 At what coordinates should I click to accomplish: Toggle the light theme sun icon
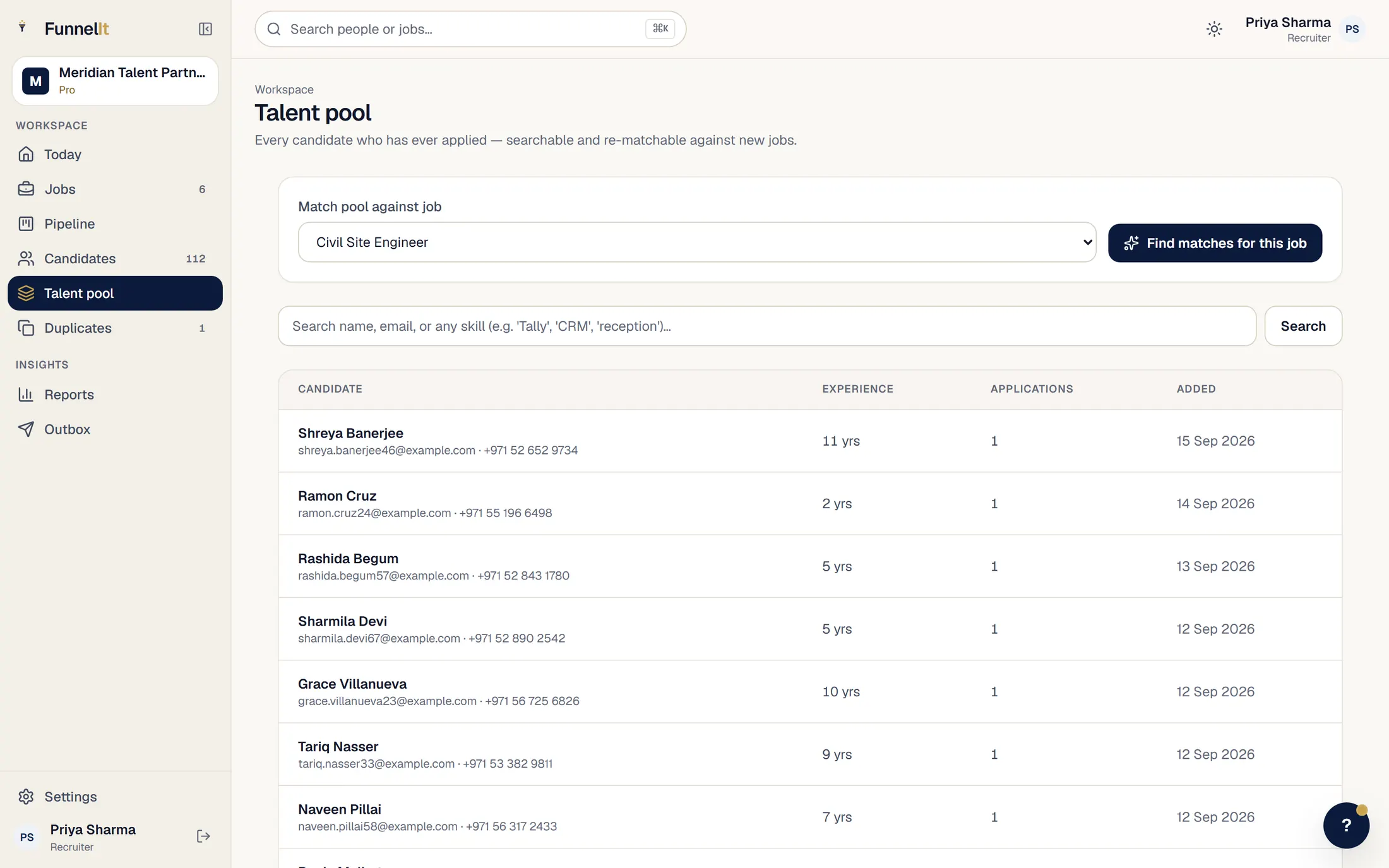[1213, 29]
